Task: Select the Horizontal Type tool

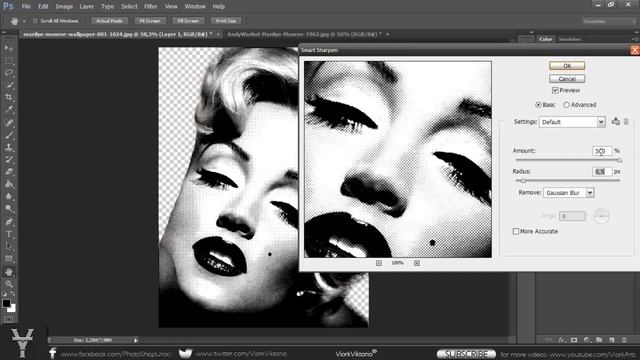Action: click(9, 234)
